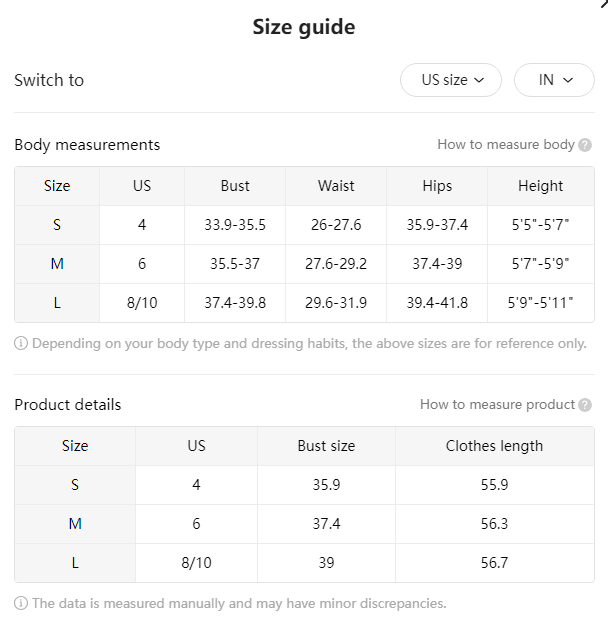Select the Bust size column header in Product details
Image resolution: width=608 pixels, height=642 pixels.
(326, 446)
